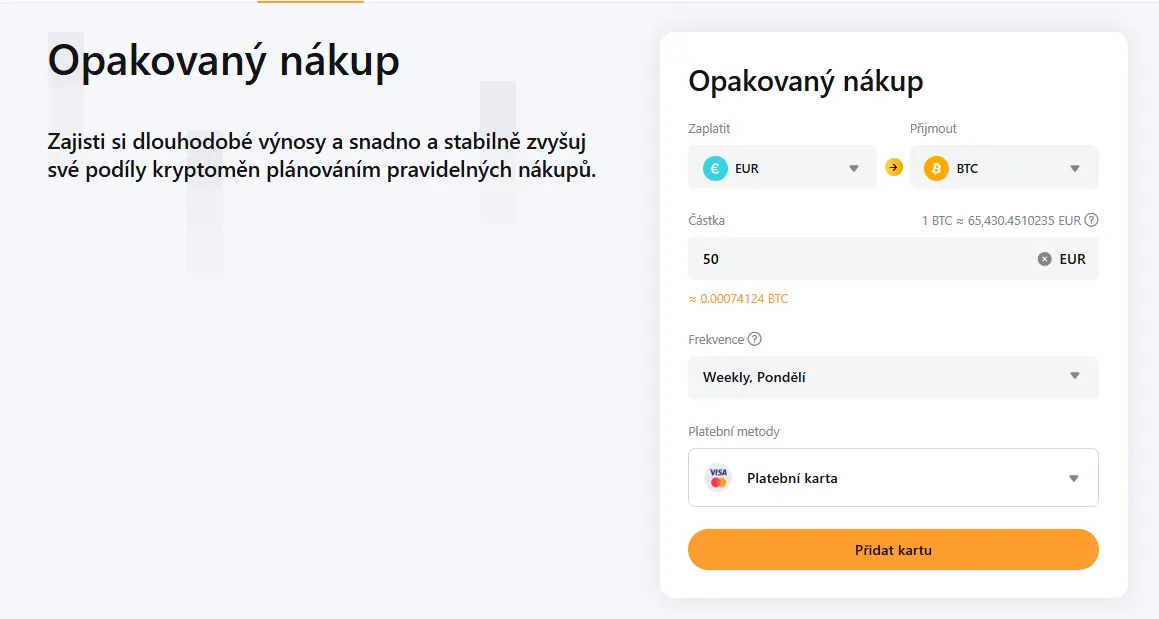Screen dimensions: 1159x619
Task: Click the yellow arrow between the currencies
Action: pyautogui.click(x=894, y=168)
